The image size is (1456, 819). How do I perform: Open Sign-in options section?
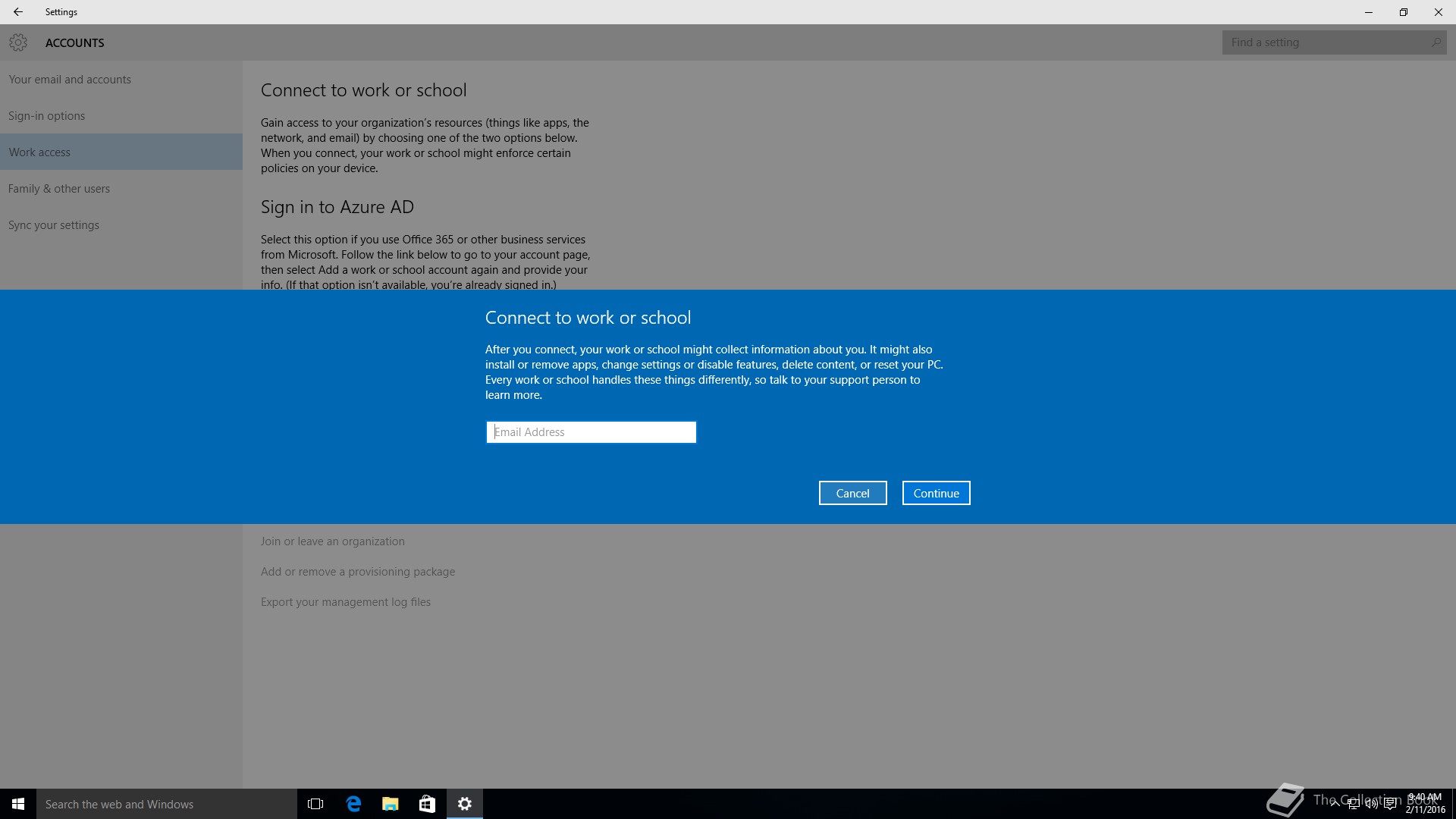point(121,116)
